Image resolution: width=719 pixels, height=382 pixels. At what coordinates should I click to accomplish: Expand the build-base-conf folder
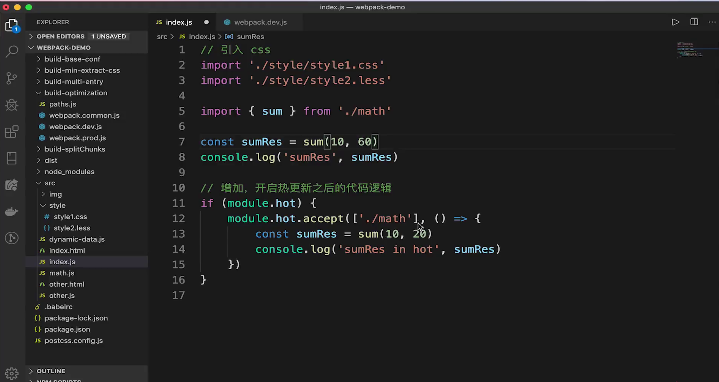[87, 59]
